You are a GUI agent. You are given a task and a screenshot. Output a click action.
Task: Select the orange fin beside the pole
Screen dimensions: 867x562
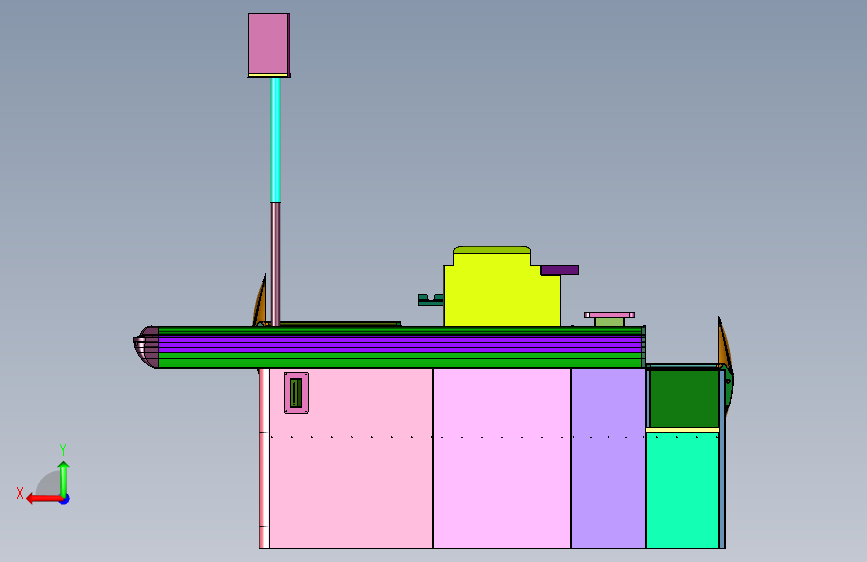260,303
